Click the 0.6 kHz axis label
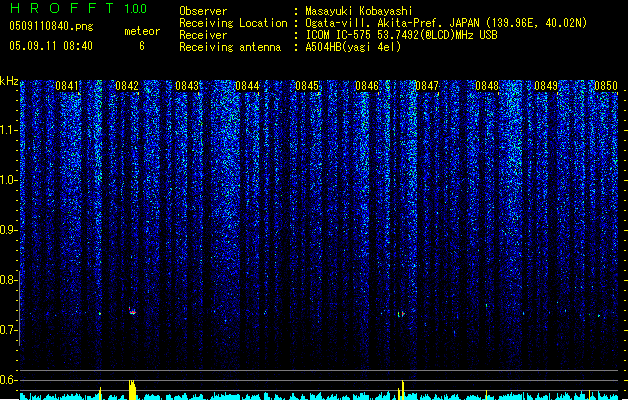629x400 pixels. point(9,380)
